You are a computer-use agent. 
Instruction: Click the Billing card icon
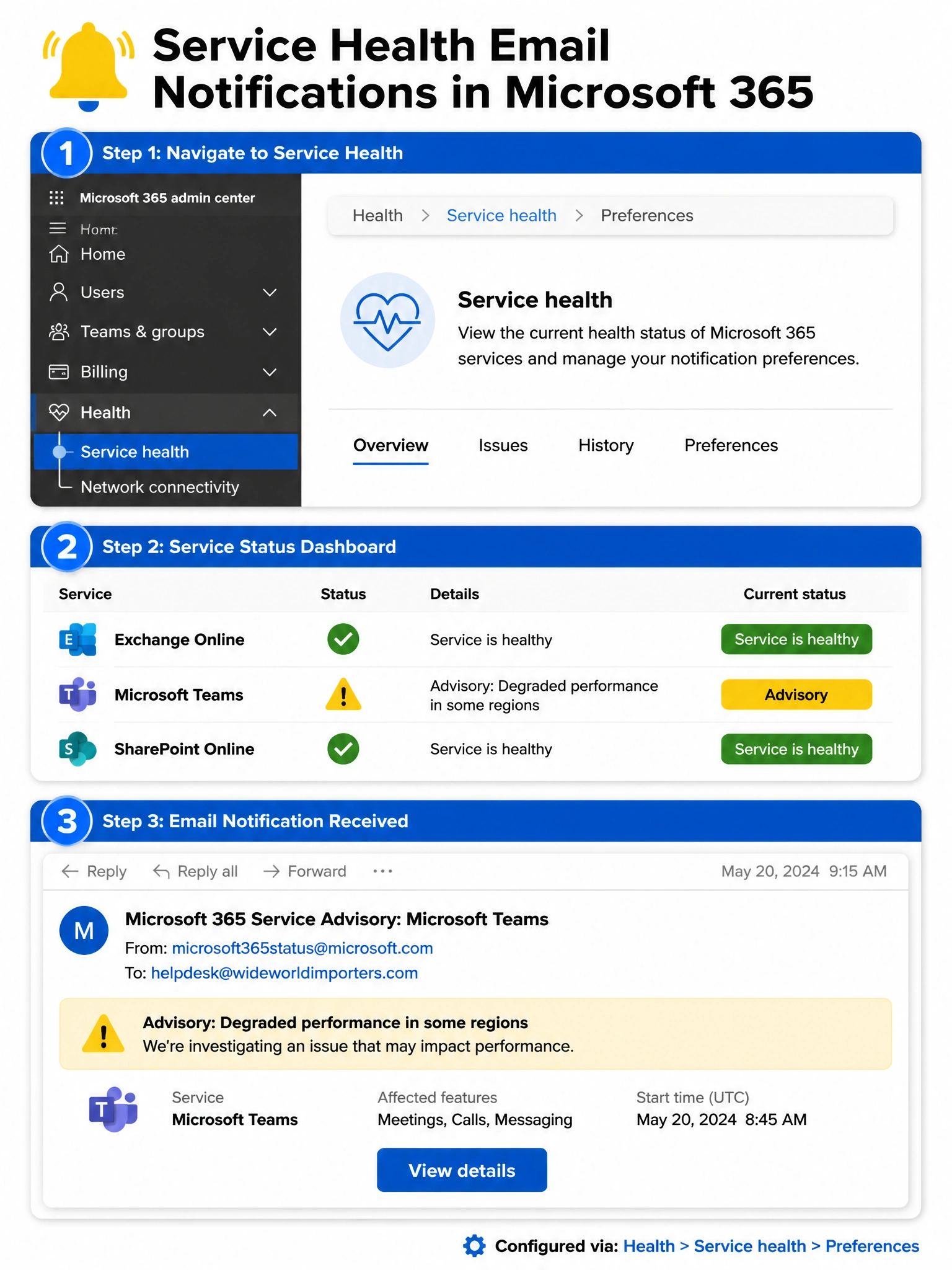click(x=59, y=372)
